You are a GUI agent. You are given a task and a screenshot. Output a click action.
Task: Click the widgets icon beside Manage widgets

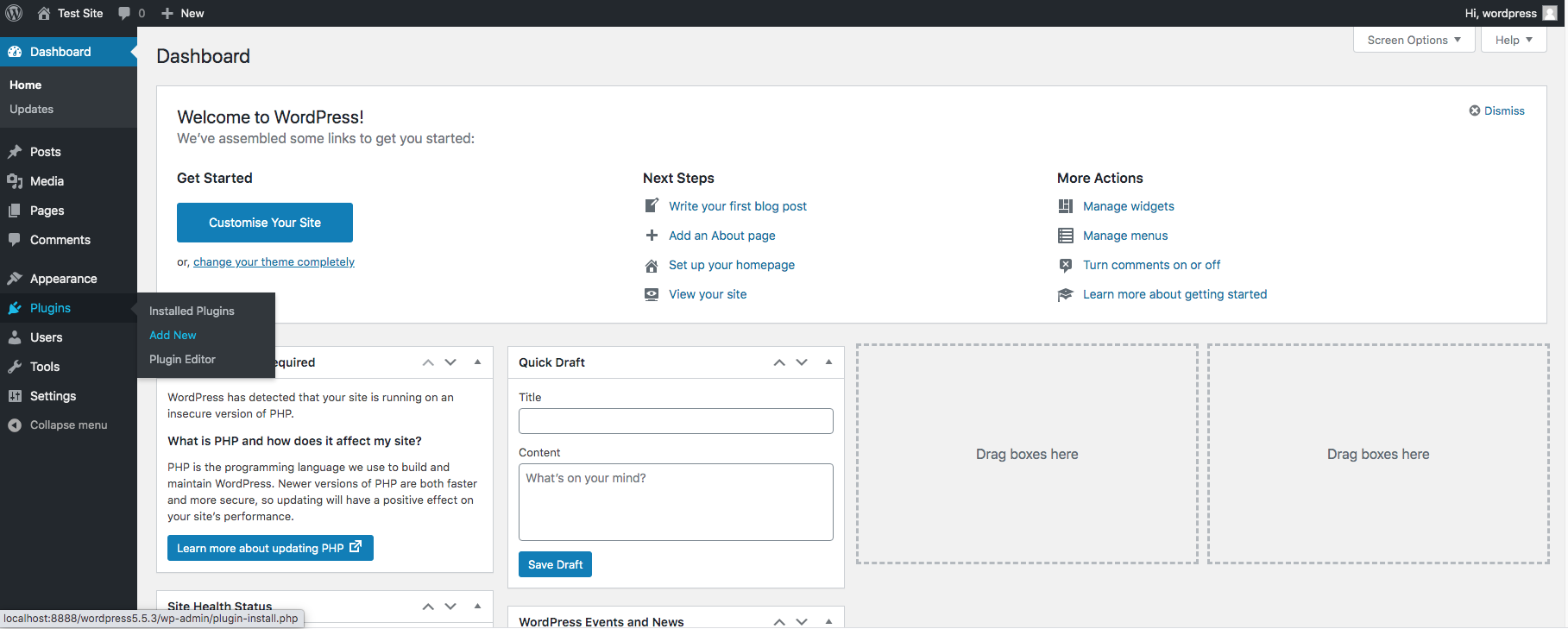[x=1066, y=206]
